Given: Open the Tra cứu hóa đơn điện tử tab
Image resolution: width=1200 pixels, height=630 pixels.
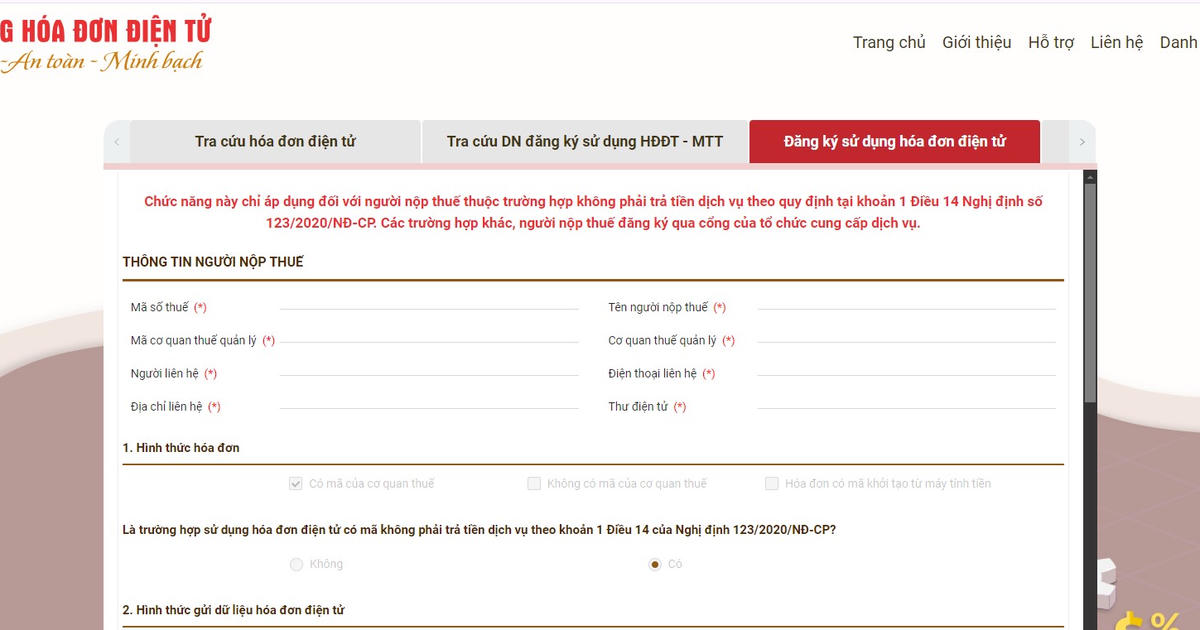Looking at the screenshot, I should coord(275,142).
